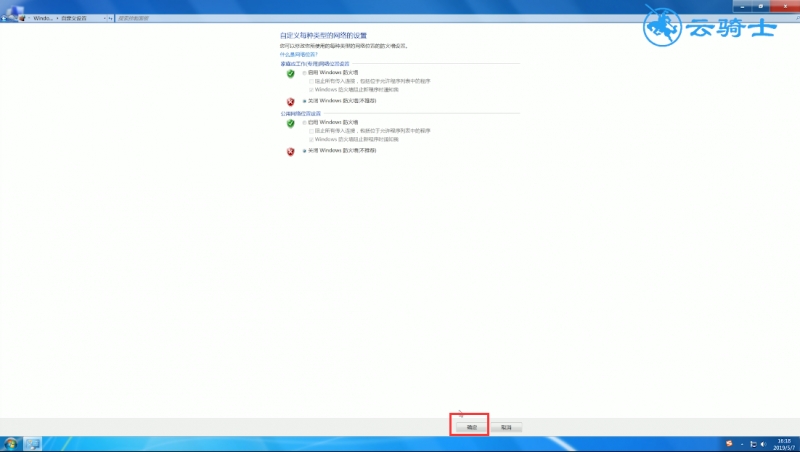
Task: Select 关闭 Windows 防火墙 under home/work network
Action: (x=305, y=101)
